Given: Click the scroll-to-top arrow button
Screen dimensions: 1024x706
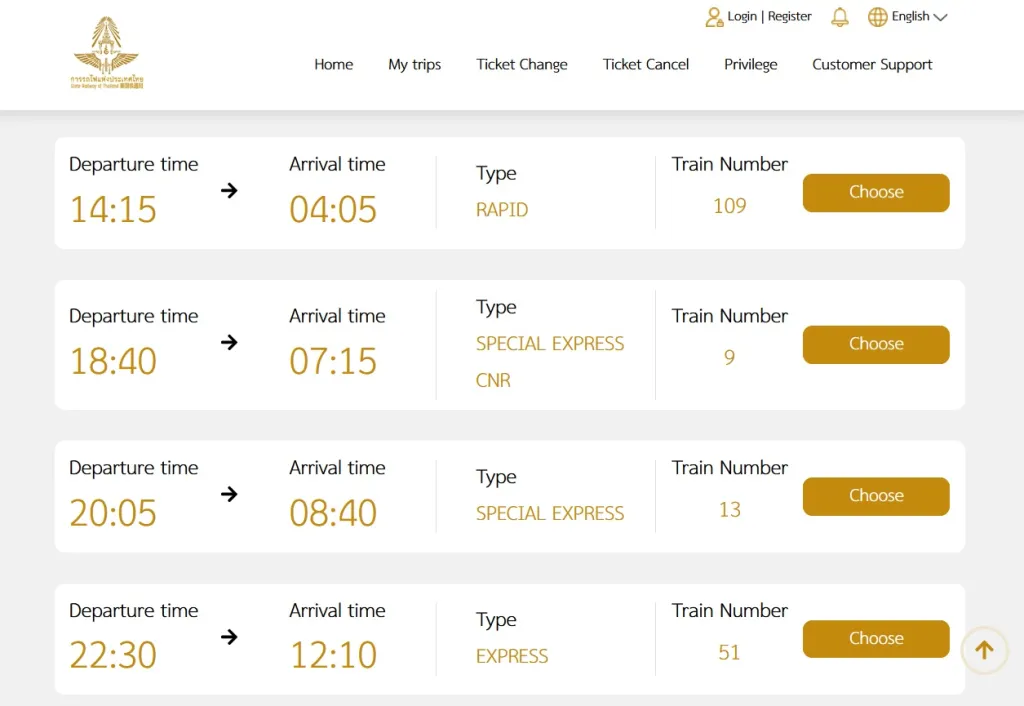Looking at the screenshot, I should click(984, 650).
